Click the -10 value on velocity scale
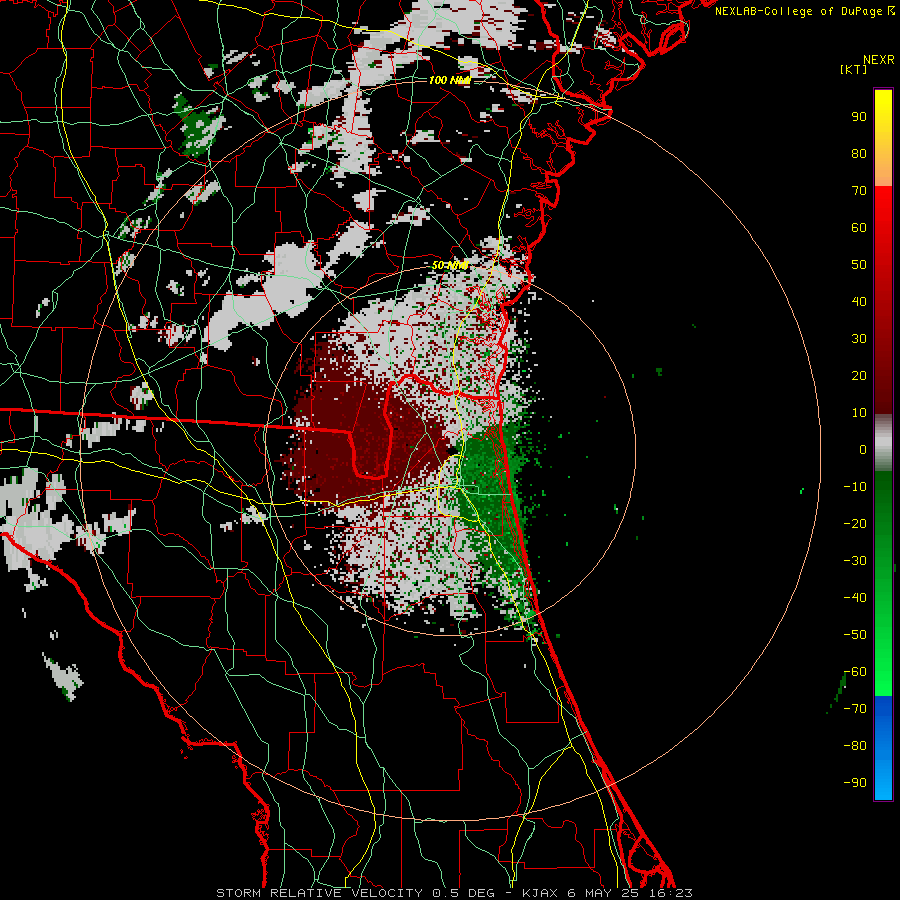This screenshot has width=900, height=900. (x=855, y=487)
